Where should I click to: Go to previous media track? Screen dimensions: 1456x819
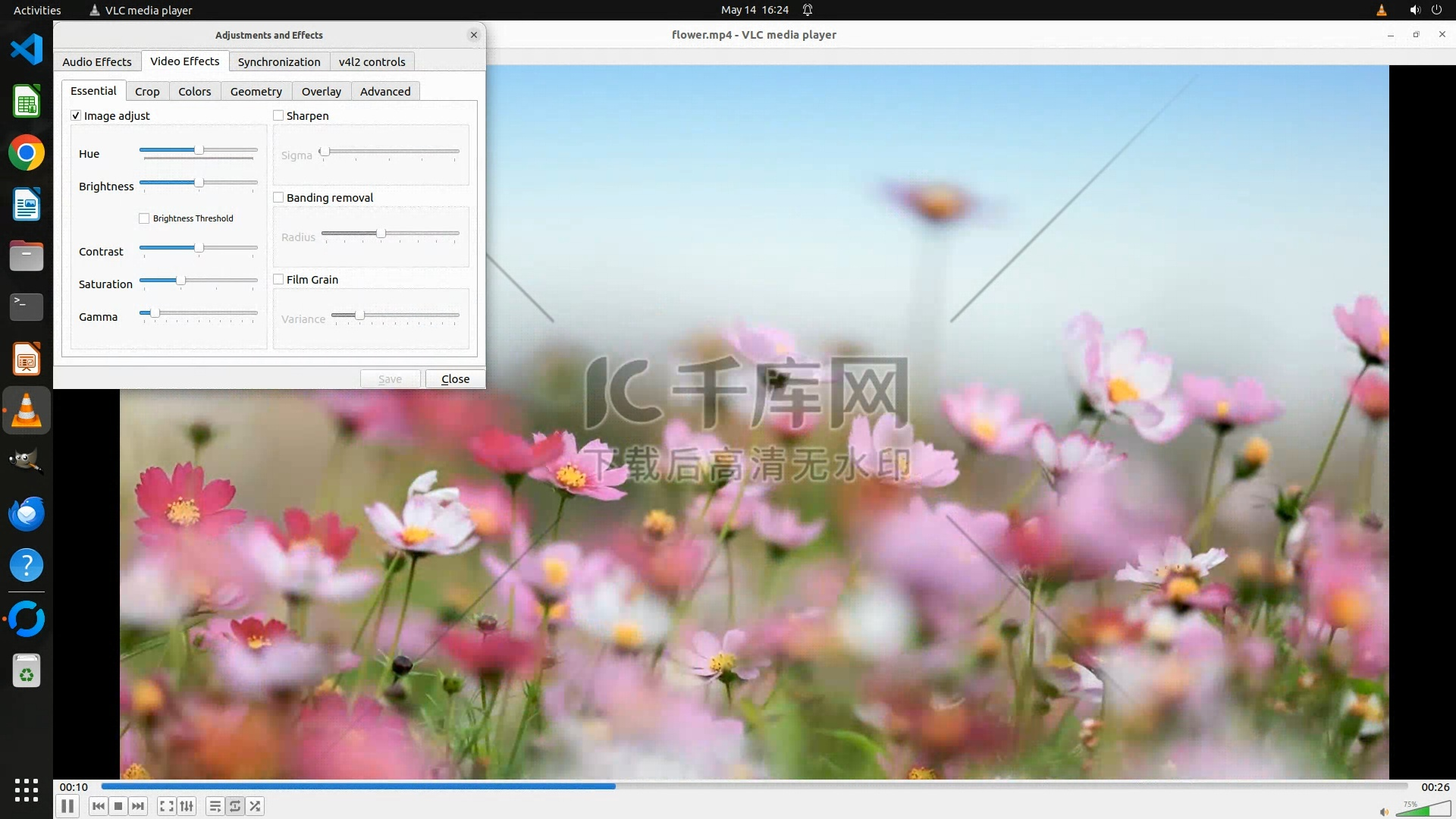tap(98, 806)
